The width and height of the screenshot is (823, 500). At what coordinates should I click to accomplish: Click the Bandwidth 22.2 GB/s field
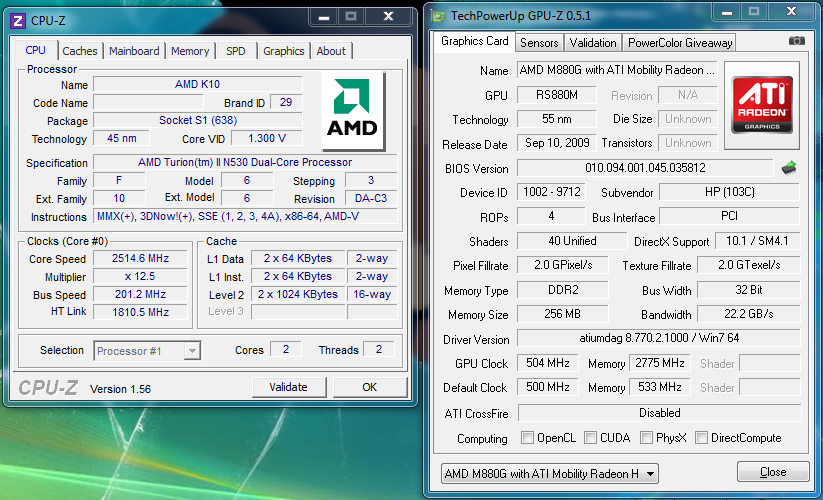pyautogui.click(x=748, y=314)
